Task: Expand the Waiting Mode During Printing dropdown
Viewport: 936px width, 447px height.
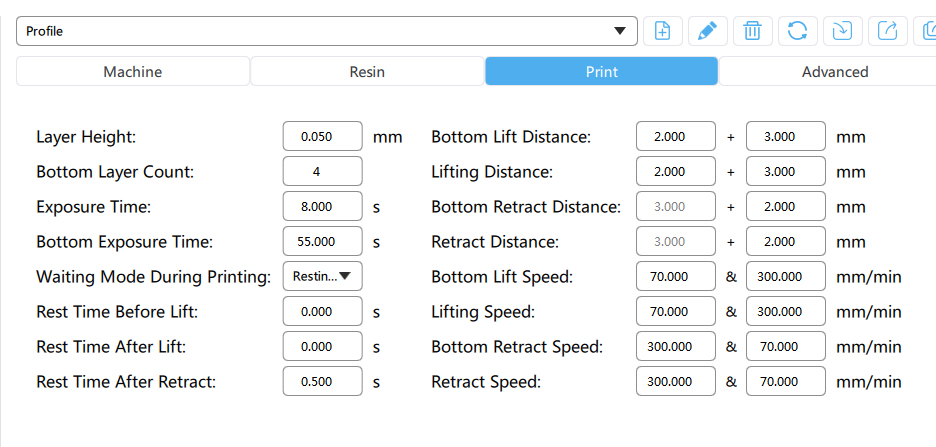Action: (x=322, y=276)
